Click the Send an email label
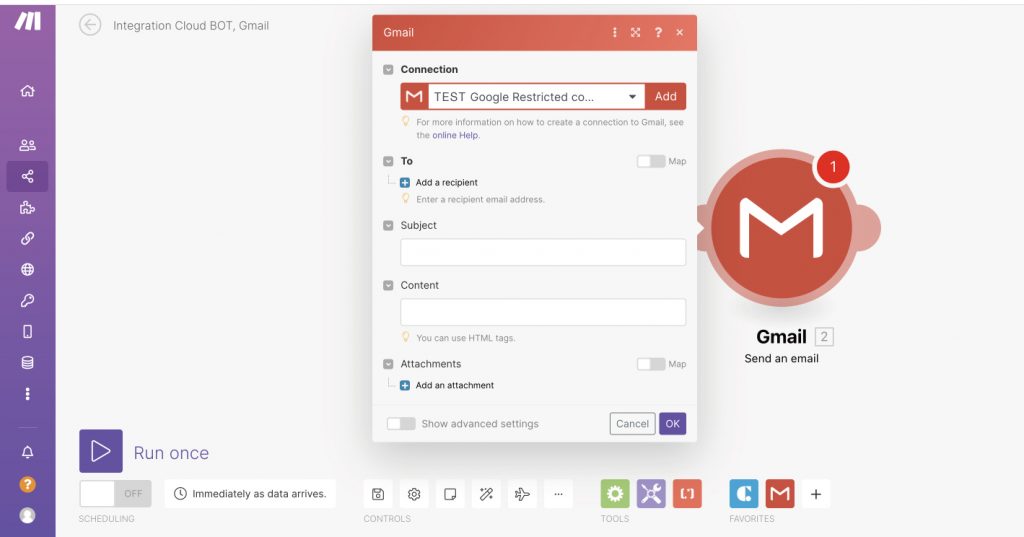This screenshot has height=537, width=1024. point(781,358)
